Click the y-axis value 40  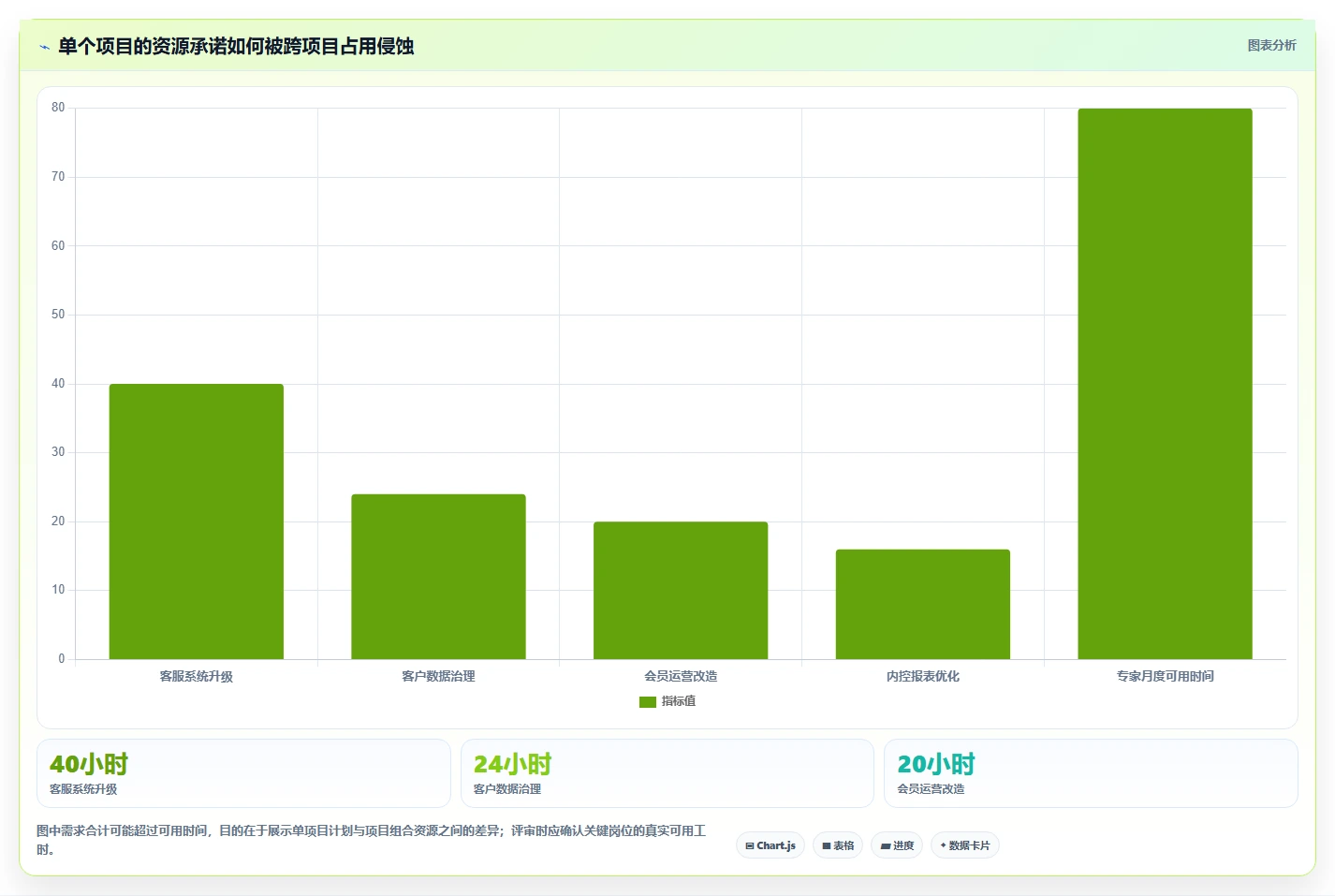58,384
